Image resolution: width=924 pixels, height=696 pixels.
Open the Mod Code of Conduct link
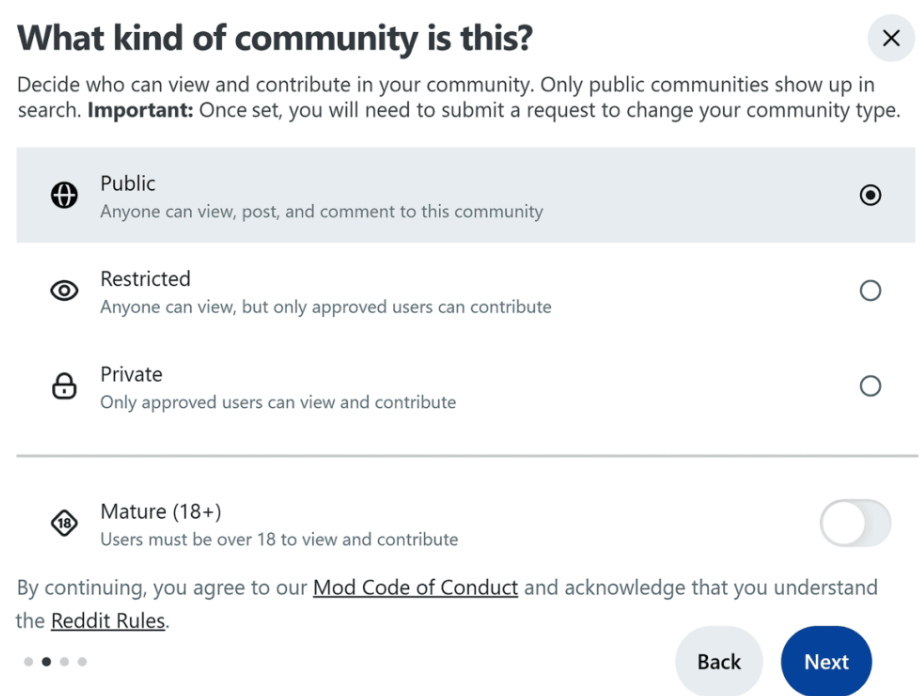[415, 587]
